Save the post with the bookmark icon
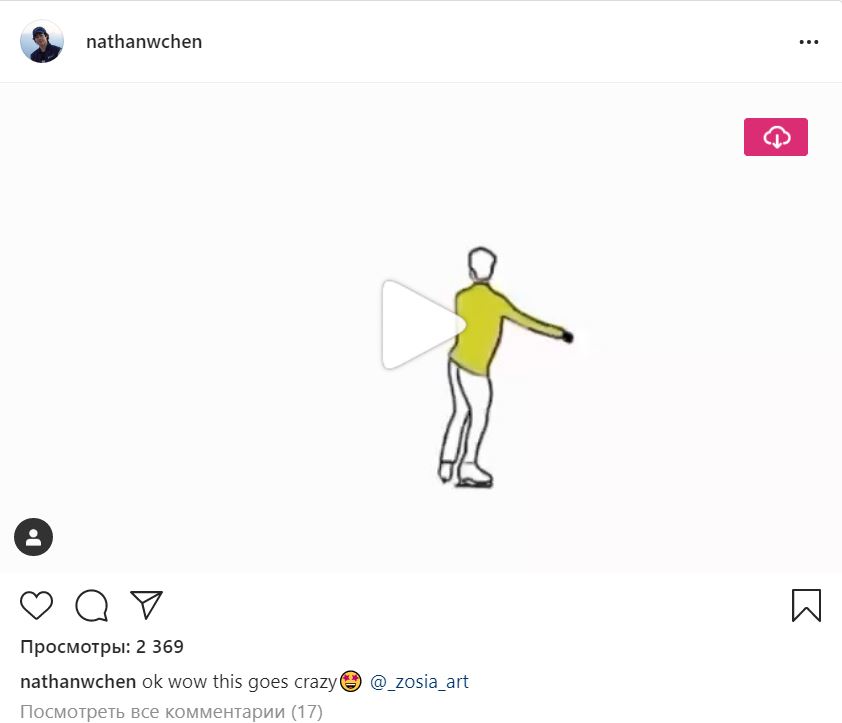The image size is (842, 723). click(x=806, y=605)
